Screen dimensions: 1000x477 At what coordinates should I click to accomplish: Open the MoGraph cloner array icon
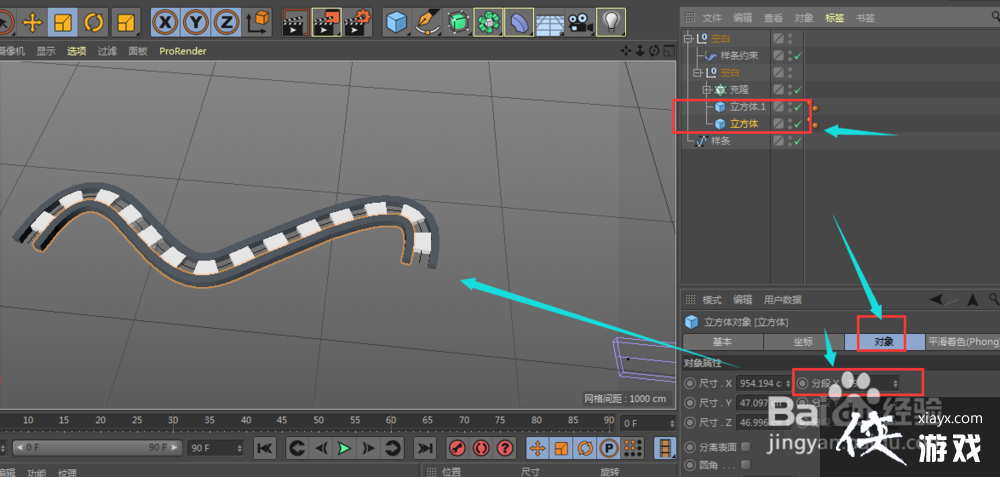[489, 23]
